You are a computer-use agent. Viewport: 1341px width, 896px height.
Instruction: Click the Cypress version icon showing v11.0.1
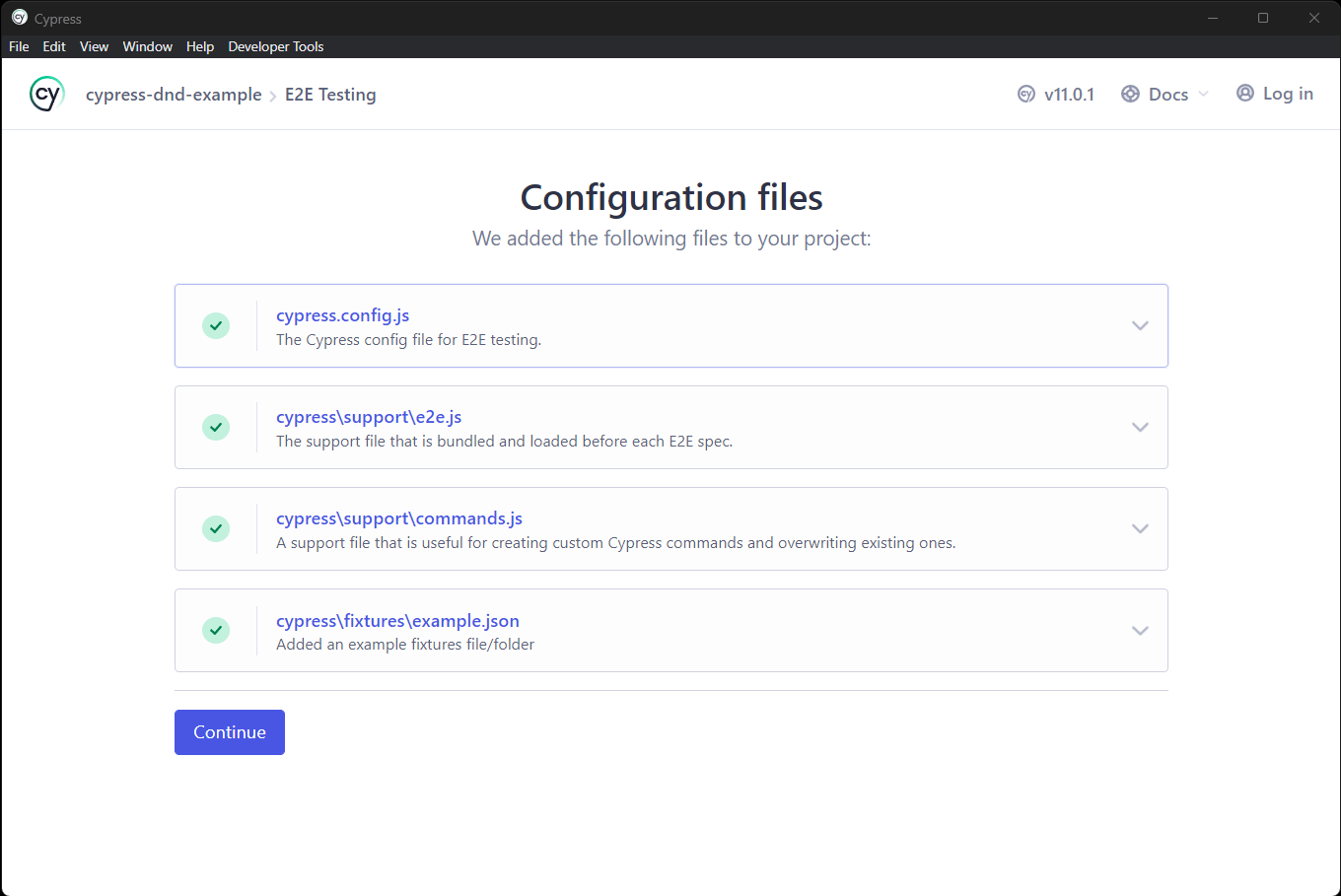point(1025,94)
